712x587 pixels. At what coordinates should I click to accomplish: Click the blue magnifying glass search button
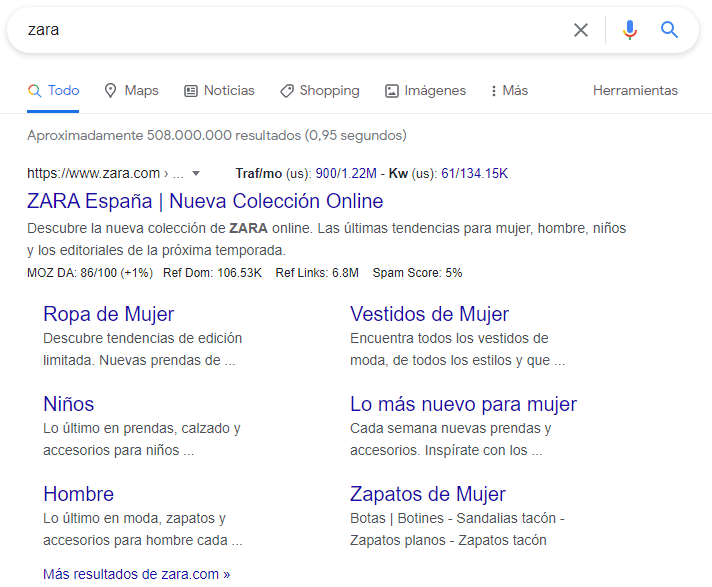tap(669, 30)
